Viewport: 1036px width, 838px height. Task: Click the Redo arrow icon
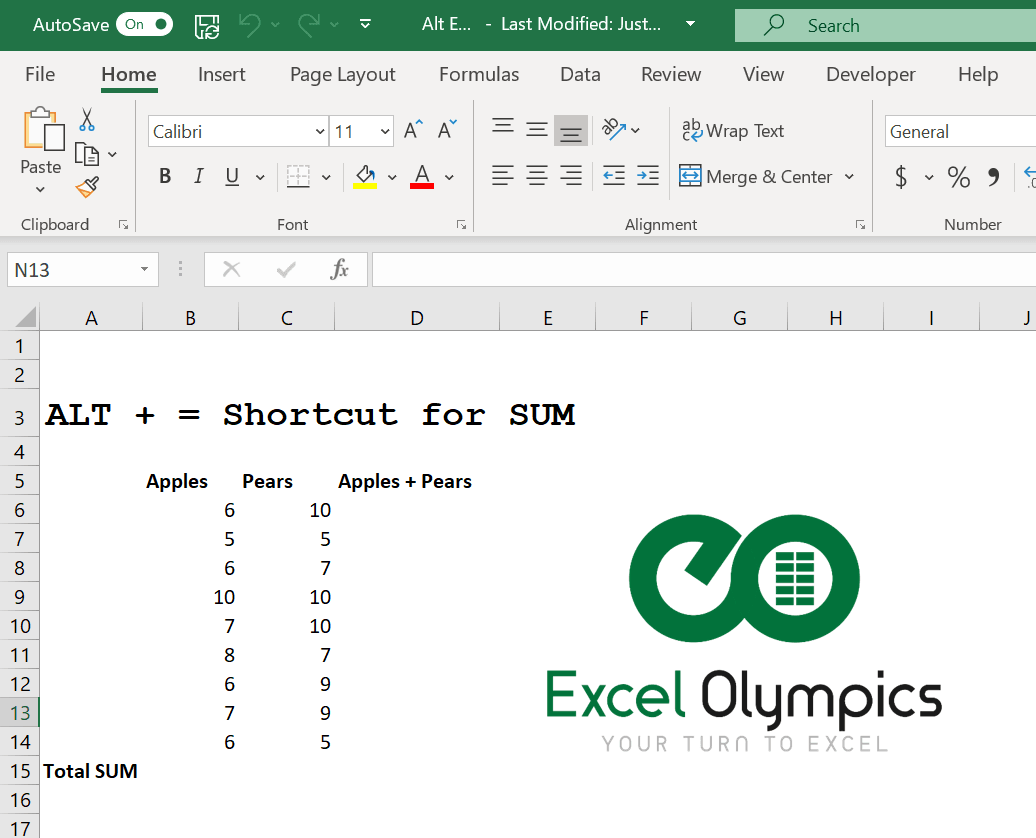click(x=309, y=25)
